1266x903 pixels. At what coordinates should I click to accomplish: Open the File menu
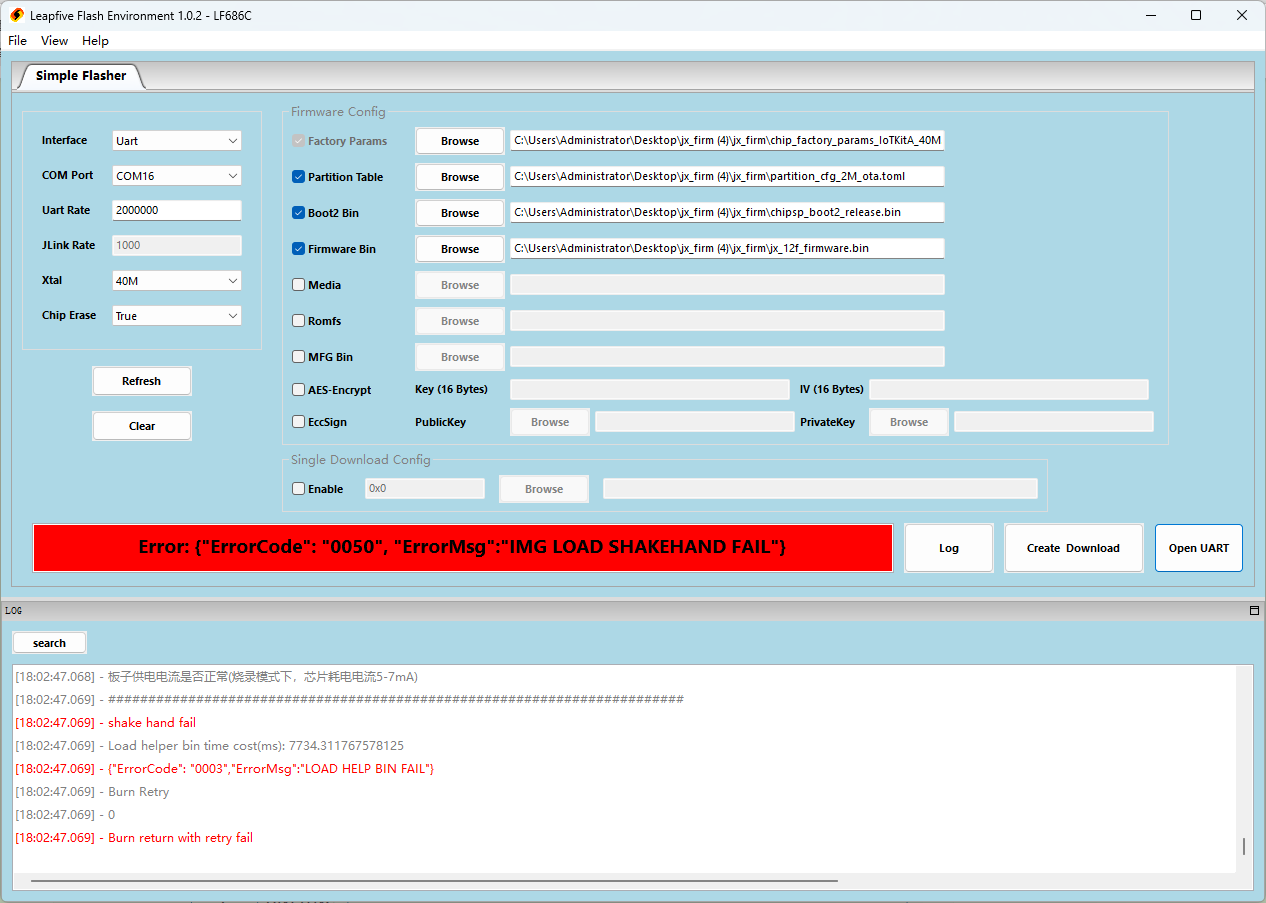pyautogui.click(x=18, y=41)
